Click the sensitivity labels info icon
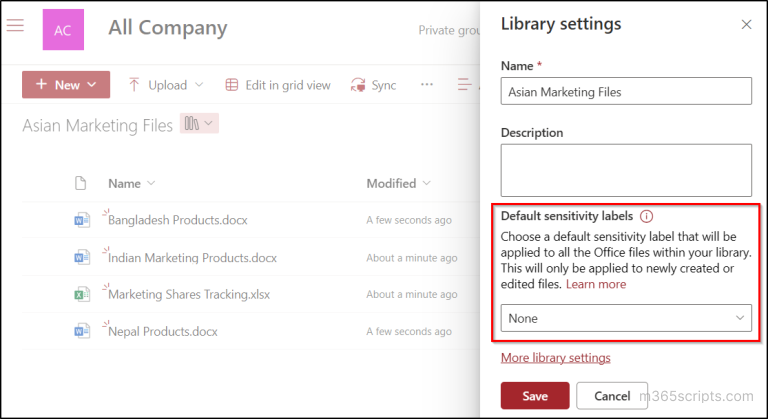 pos(647,216)
